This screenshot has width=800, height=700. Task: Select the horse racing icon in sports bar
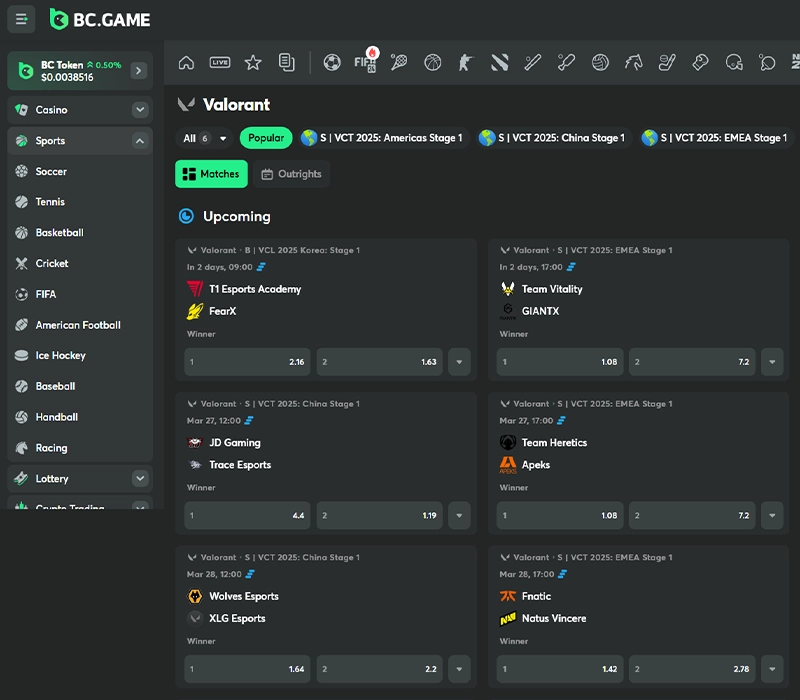(634, 63)
